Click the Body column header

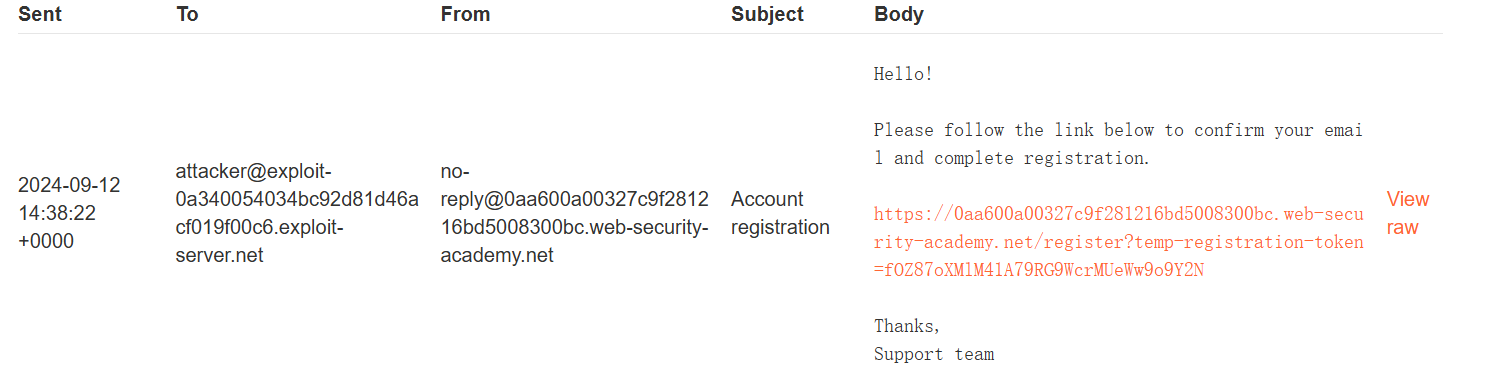pos(899,14)
